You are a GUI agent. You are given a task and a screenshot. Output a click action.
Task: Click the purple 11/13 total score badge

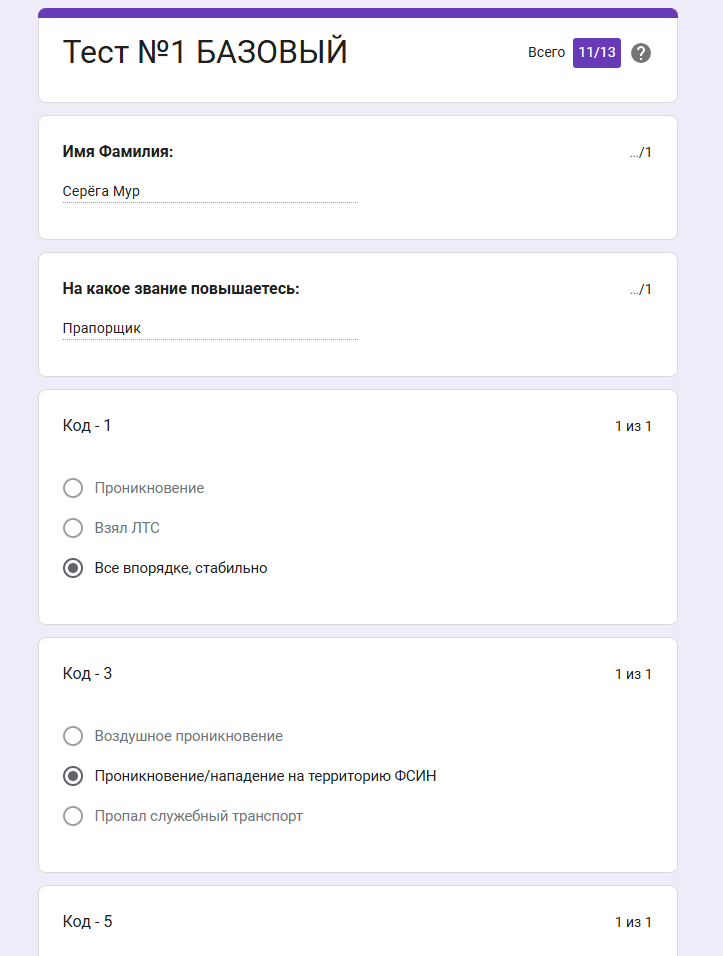coord(597,52)
